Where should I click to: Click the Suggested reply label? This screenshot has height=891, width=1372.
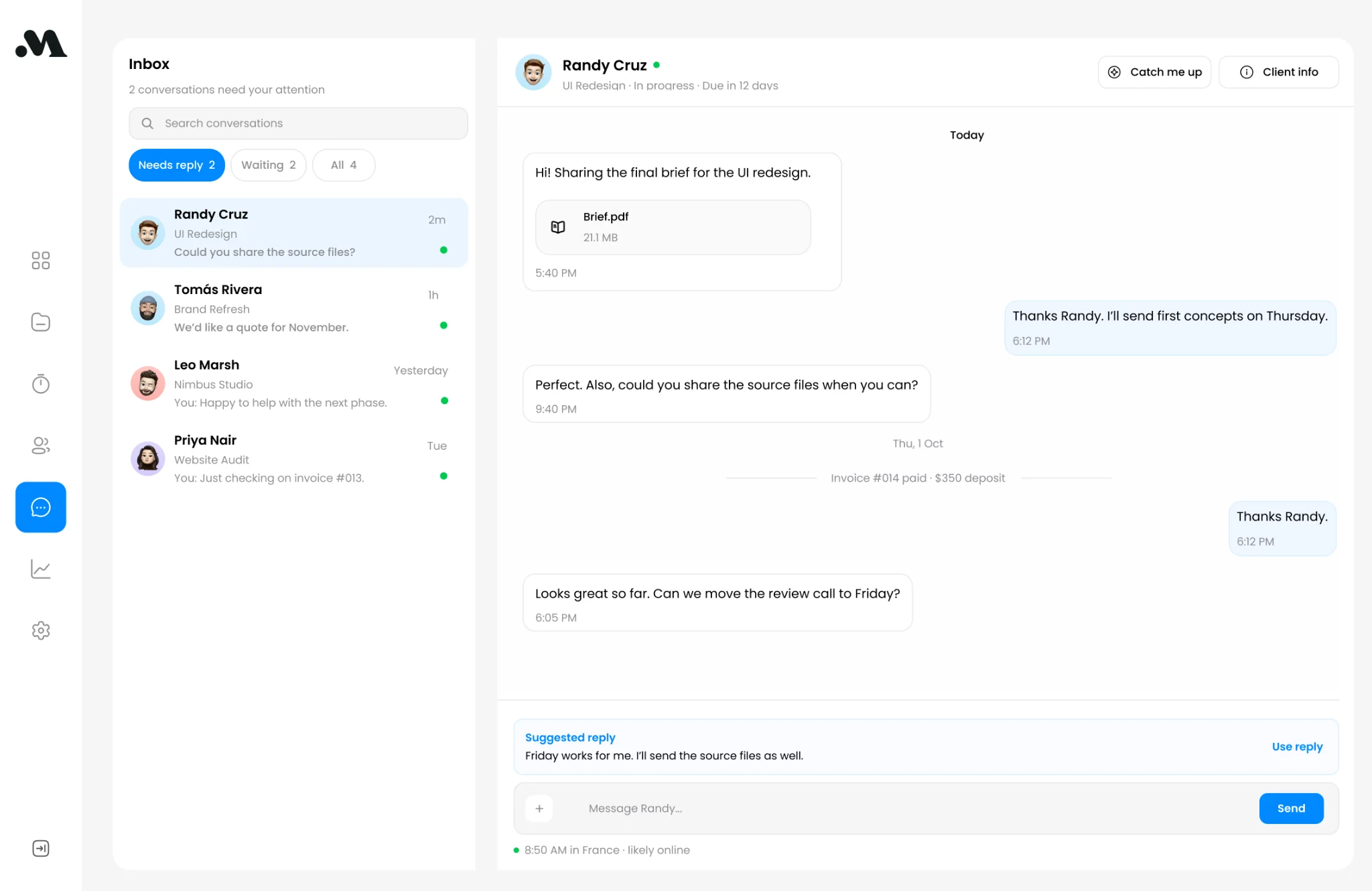pyautogui.click(x=570, y=737)
